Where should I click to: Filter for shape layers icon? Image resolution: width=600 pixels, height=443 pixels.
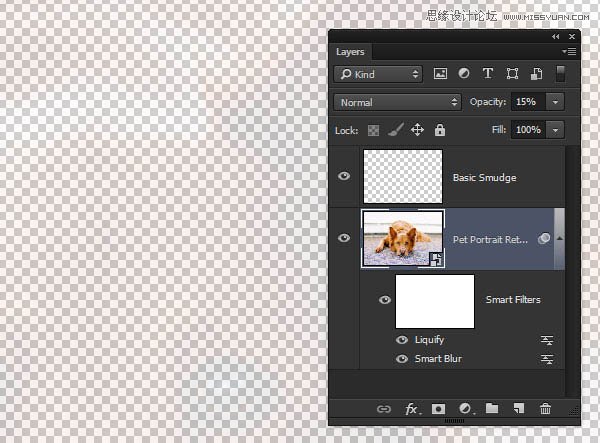[x=512, y=73]
